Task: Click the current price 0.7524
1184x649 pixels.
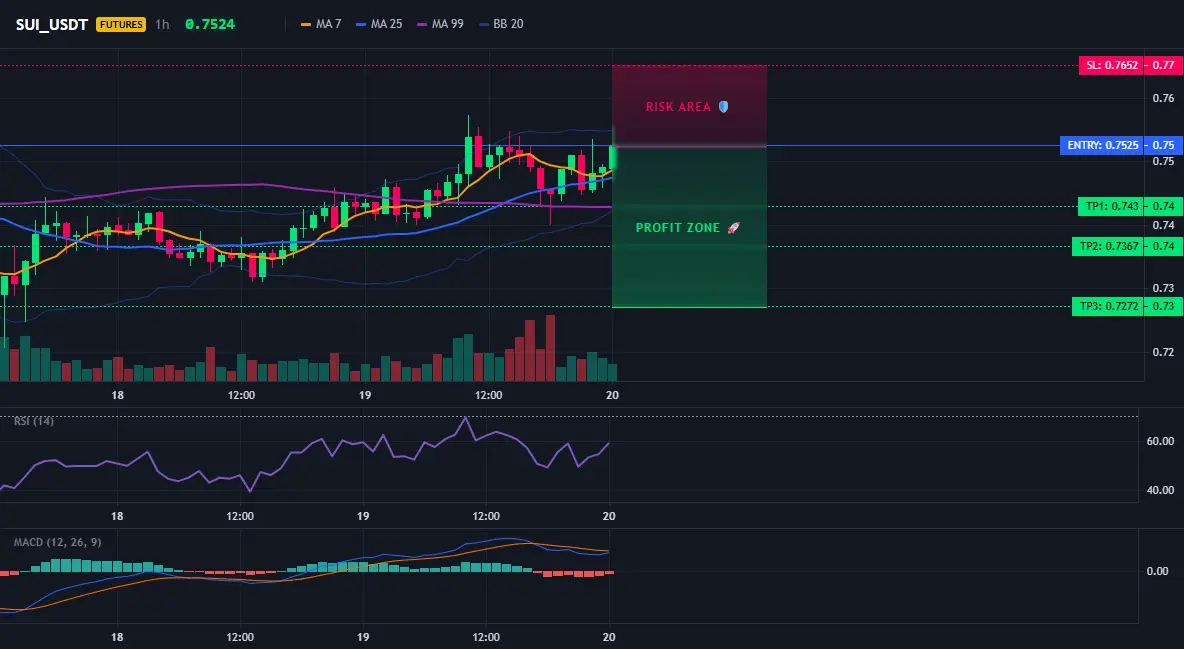Action: tap(210, 24)
